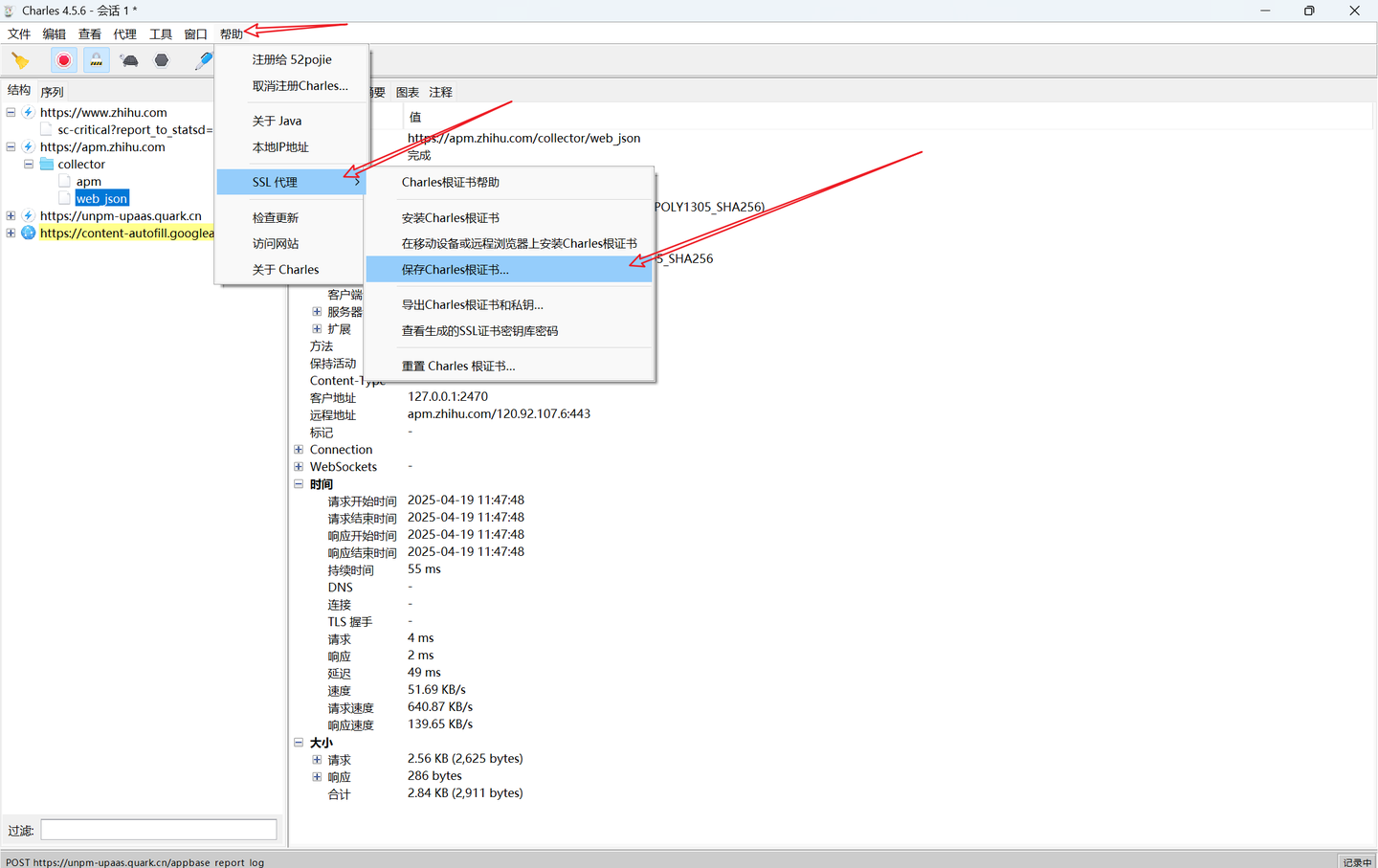Open the Compose pen tool
The image size is (1378, 868).
coord(203,60)
